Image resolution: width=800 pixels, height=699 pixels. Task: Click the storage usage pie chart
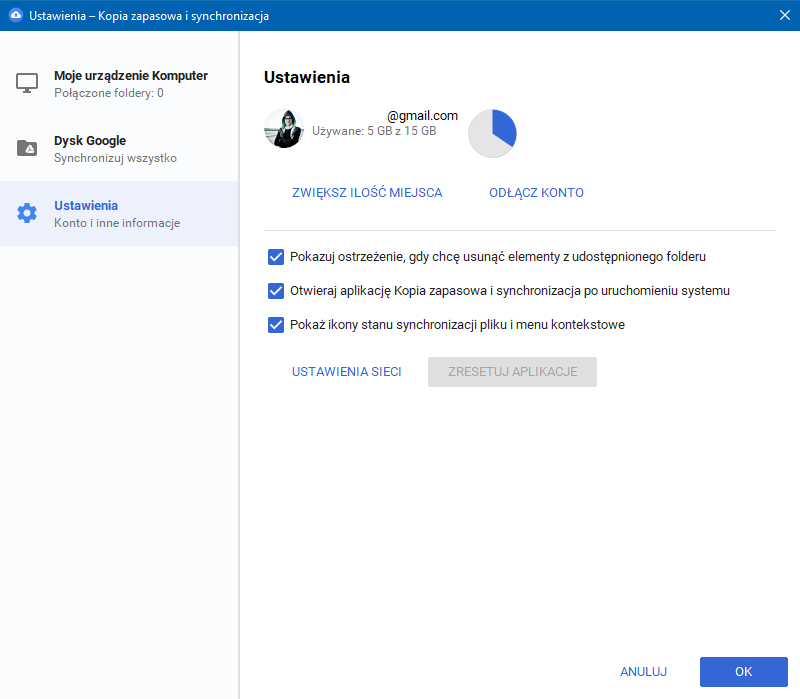tap(492, 133)
